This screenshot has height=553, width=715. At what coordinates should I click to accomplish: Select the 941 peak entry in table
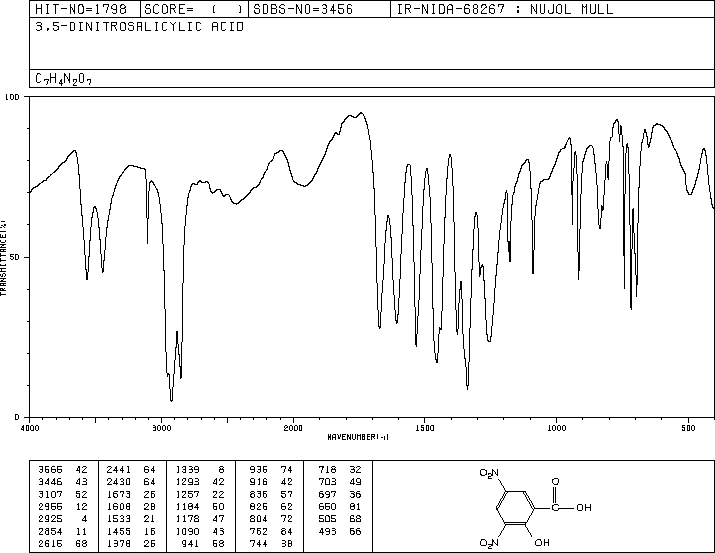pyautogui.click(x=202, y=543)
